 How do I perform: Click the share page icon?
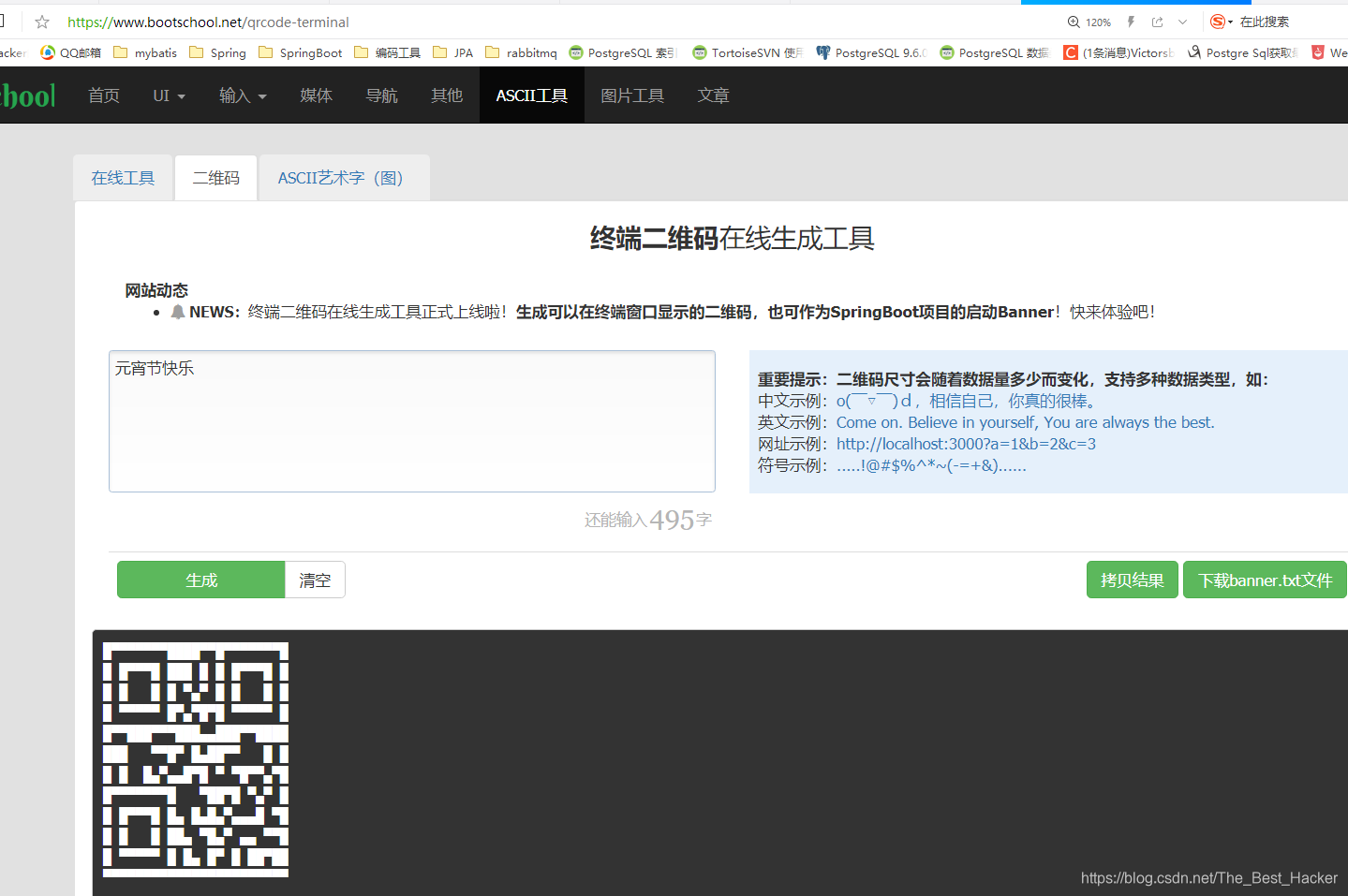coord(1158,22)
